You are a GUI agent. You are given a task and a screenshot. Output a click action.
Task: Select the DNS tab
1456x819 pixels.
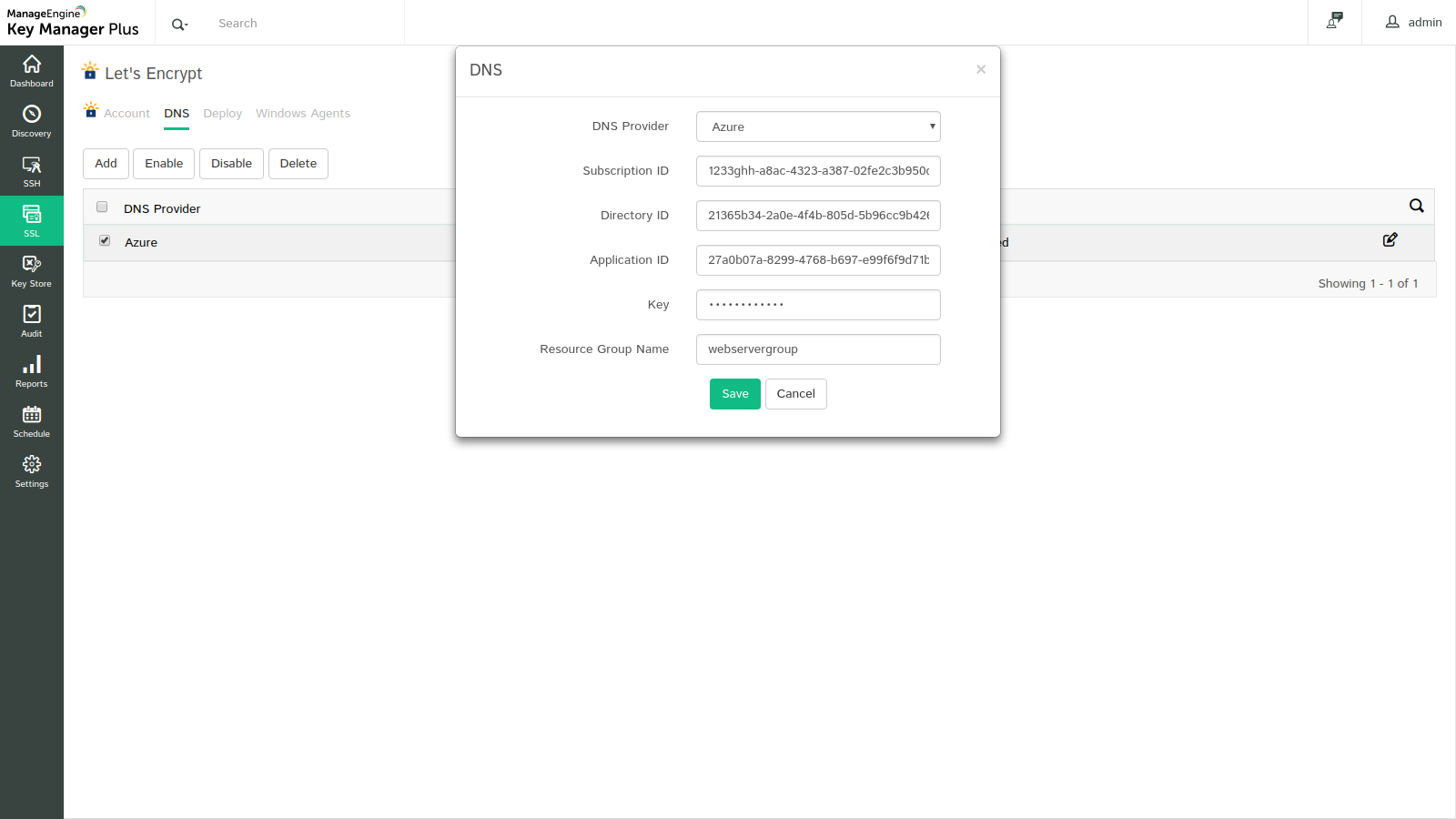point(177,114)
